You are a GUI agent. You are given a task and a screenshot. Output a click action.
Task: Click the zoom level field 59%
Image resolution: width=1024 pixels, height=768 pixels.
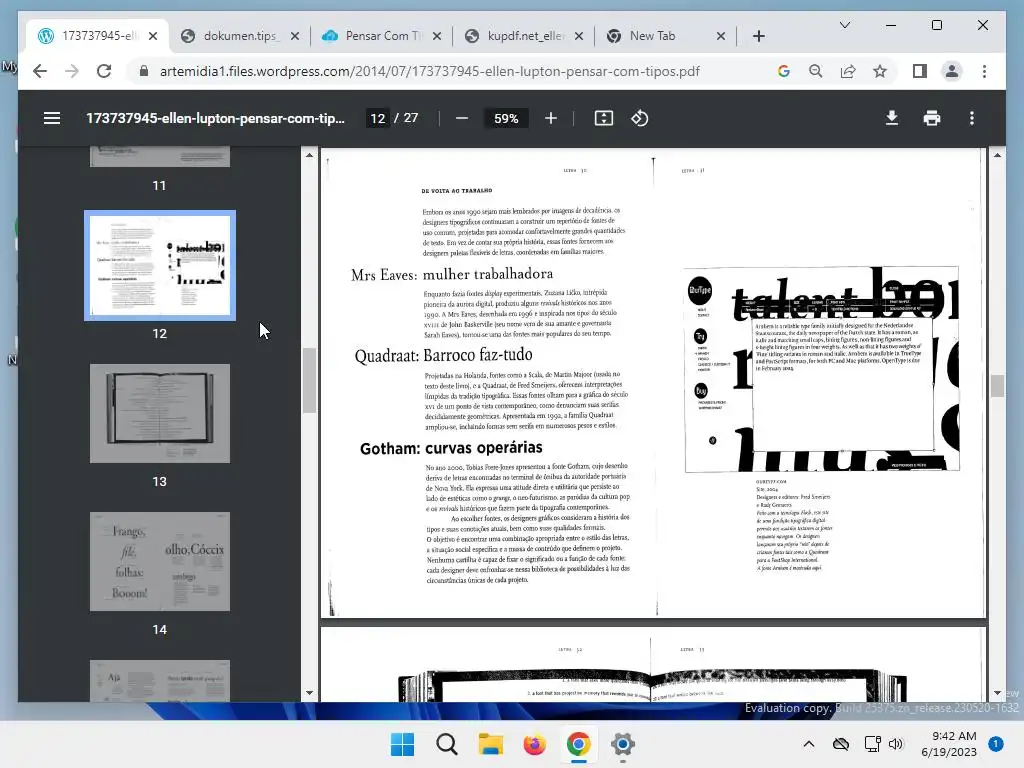click(x=506, y=118)
